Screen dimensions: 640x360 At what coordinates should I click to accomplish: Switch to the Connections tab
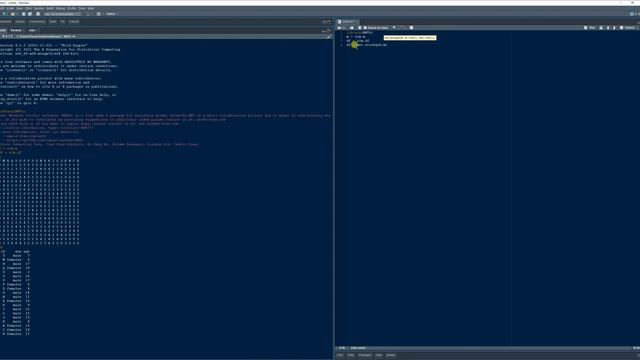coord(37,22)
